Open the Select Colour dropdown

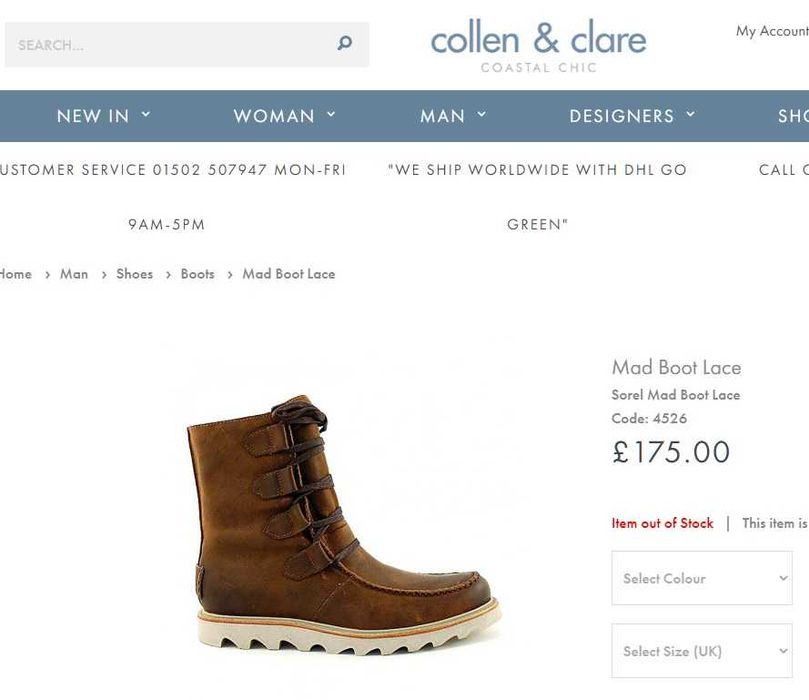pyautogui.click(x=702, y=578)
